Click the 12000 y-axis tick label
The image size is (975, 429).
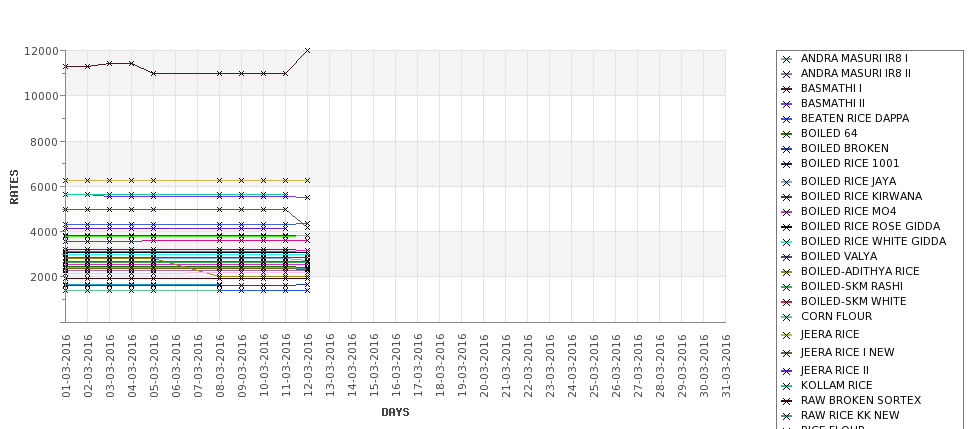(x=42, y=51)
